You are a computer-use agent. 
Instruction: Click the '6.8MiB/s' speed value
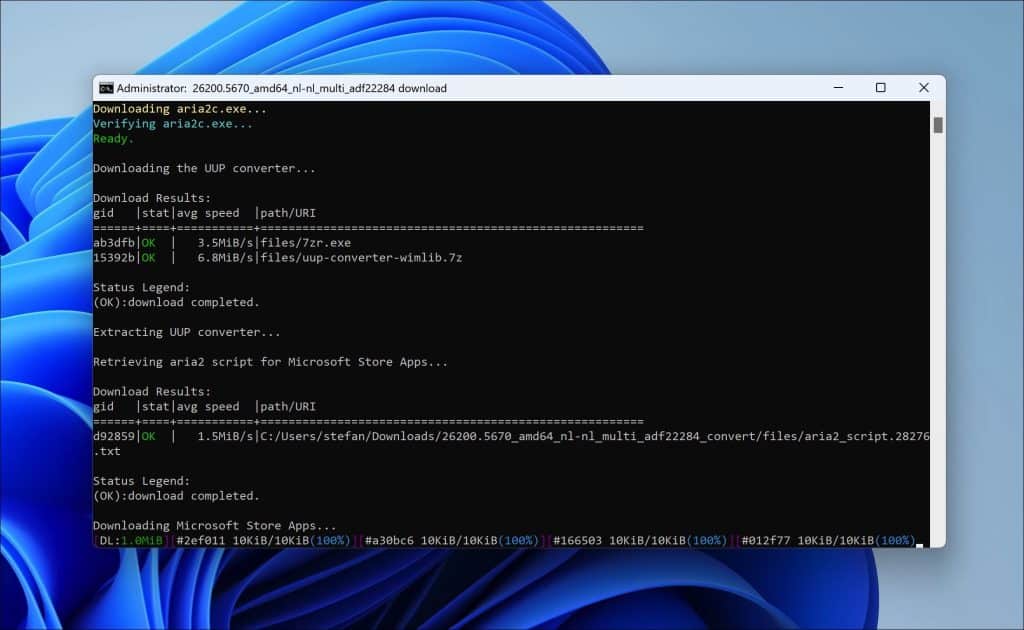225,258
